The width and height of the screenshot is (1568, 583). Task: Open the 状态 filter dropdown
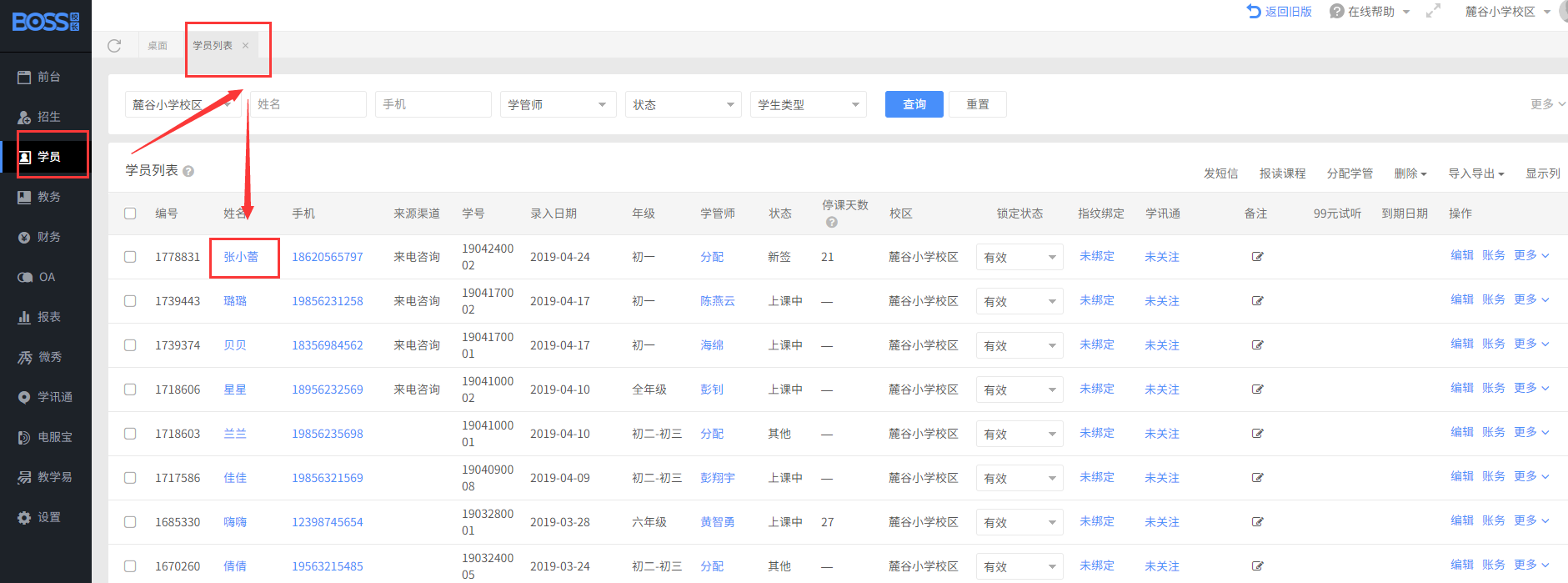683,104
